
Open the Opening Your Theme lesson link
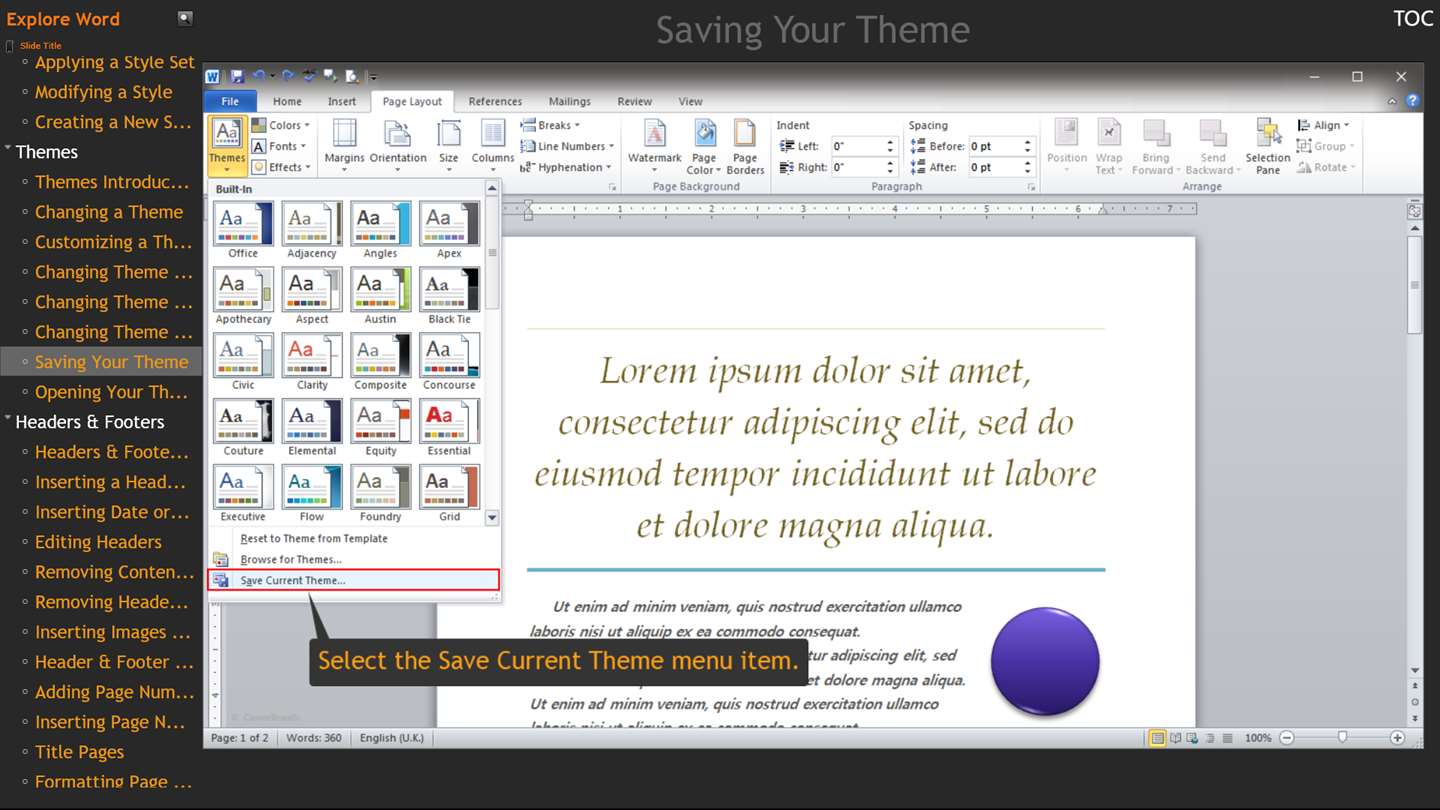click(111, 392)
